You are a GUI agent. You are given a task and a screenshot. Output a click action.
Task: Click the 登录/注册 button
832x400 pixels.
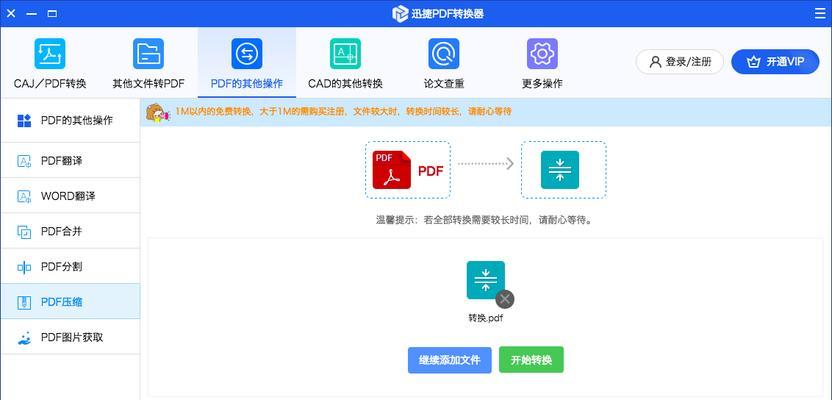(x=680, y=62)
